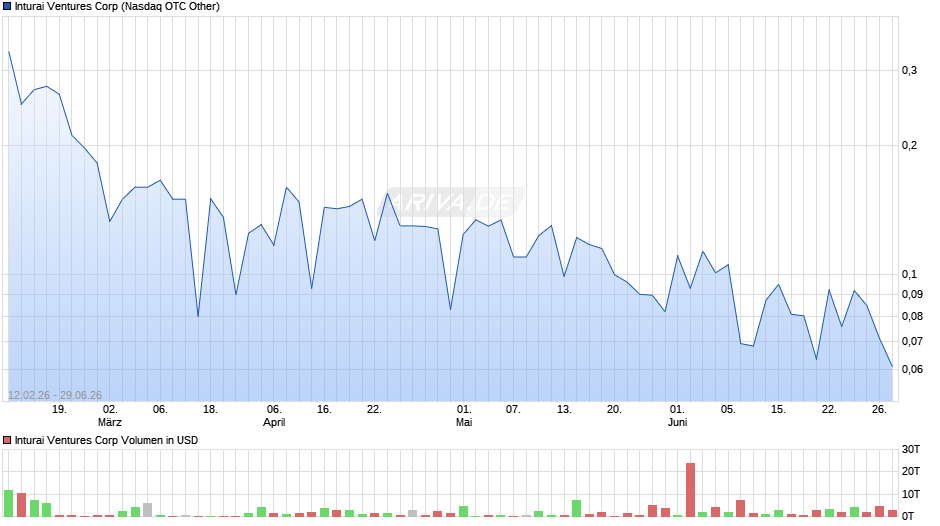Click the '26.' date axis label

pos(879,409)
